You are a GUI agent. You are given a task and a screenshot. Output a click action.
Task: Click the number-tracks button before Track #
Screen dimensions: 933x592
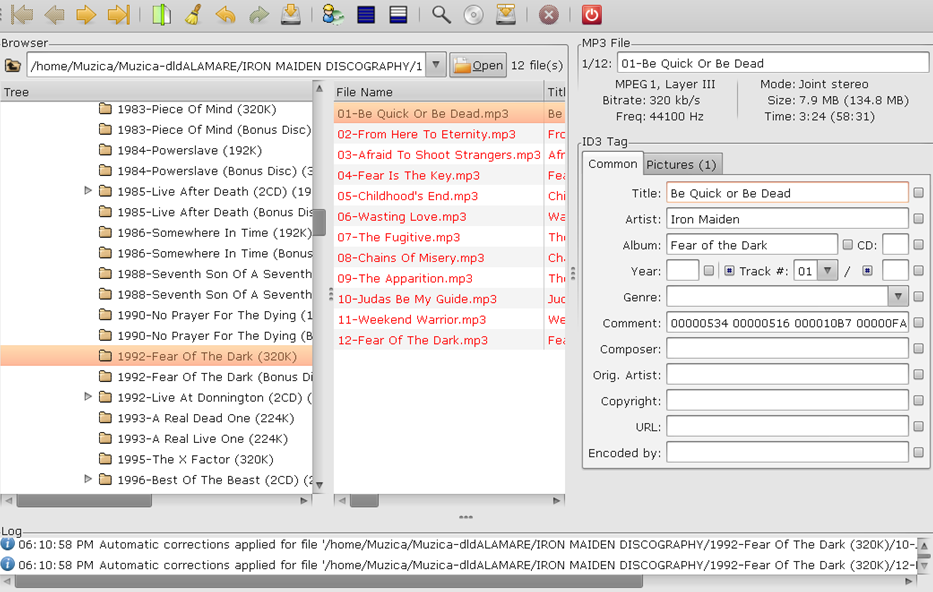click(729, 271)
